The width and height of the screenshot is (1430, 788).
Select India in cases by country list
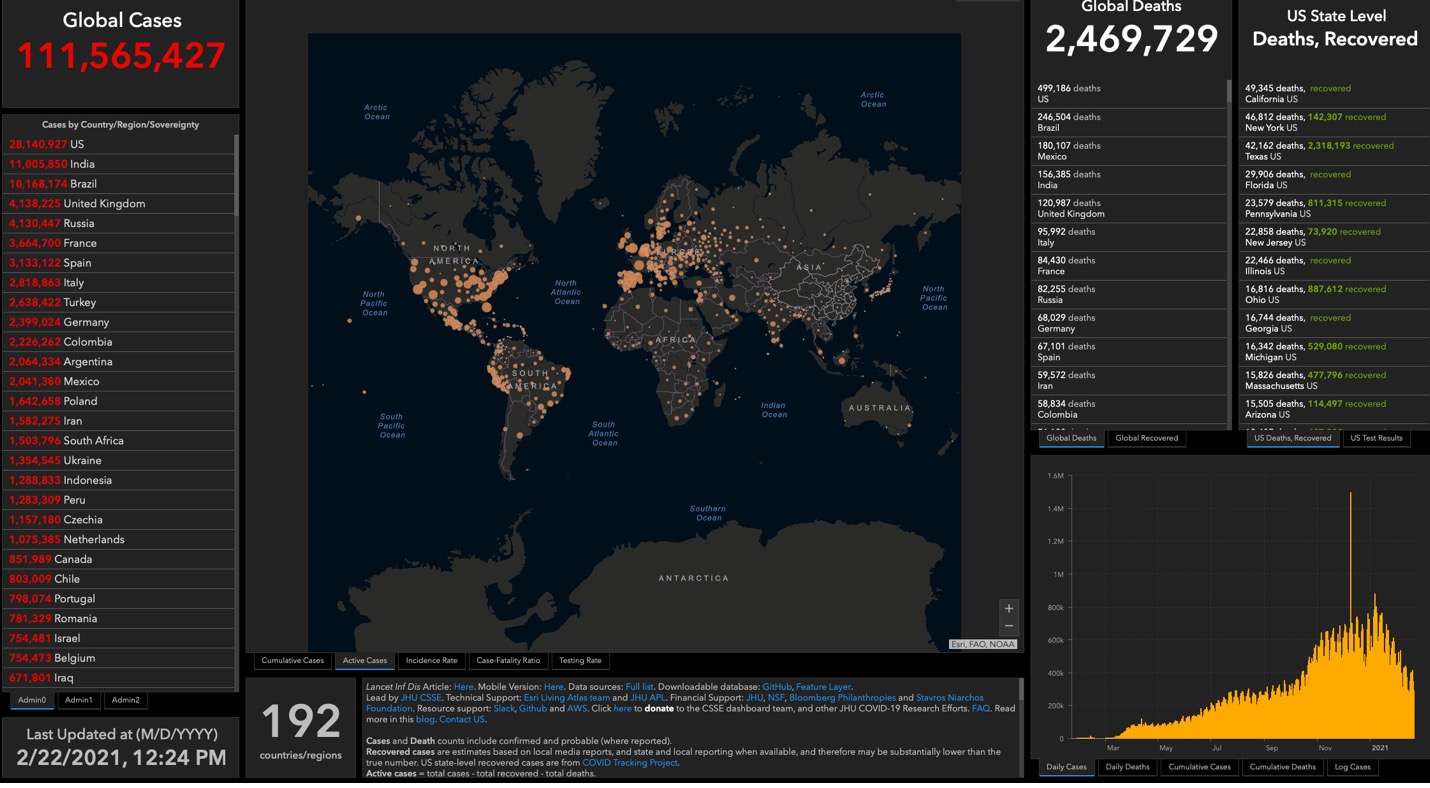tap(118, 164)
